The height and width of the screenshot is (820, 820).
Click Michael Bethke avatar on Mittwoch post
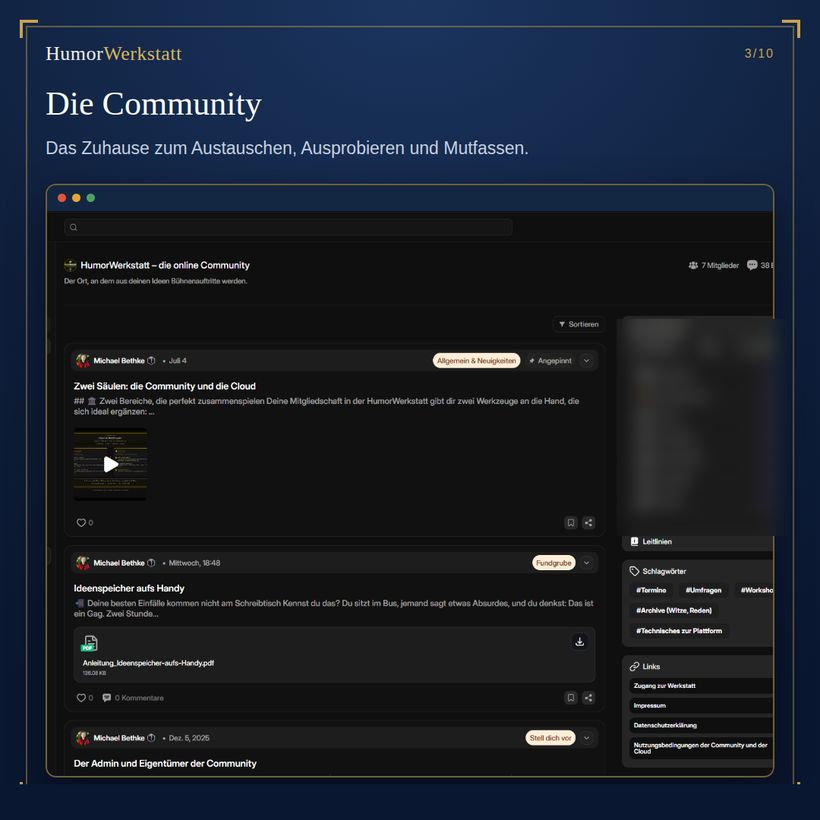coord(83,563)
